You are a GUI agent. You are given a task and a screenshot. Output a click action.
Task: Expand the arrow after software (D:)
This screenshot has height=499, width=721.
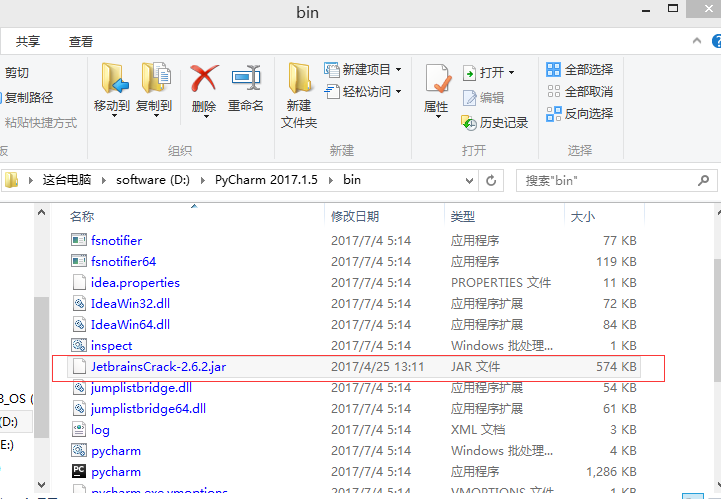[202, 180]
